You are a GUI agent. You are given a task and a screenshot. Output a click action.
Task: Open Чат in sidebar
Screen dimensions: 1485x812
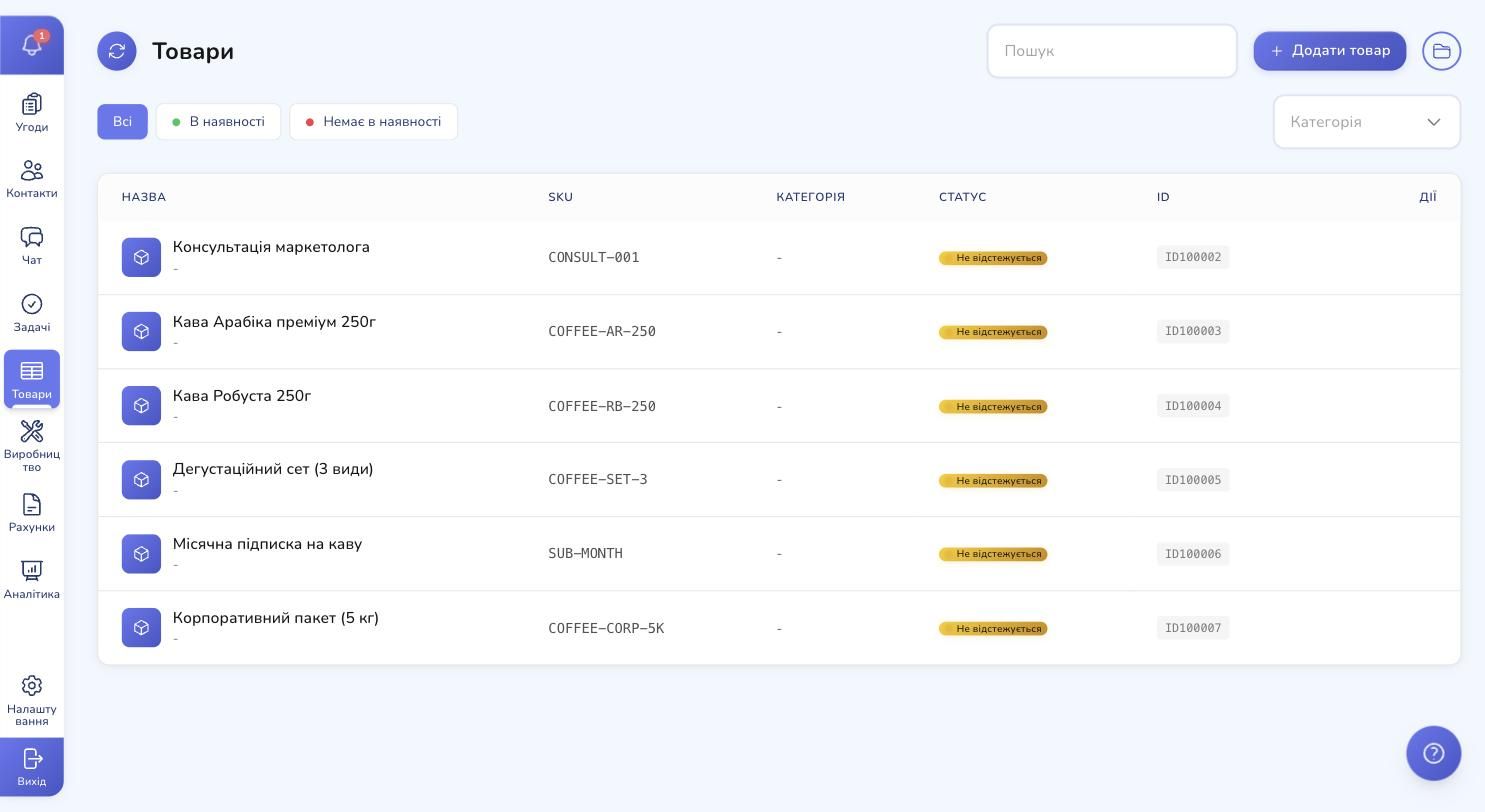[32, 246]
